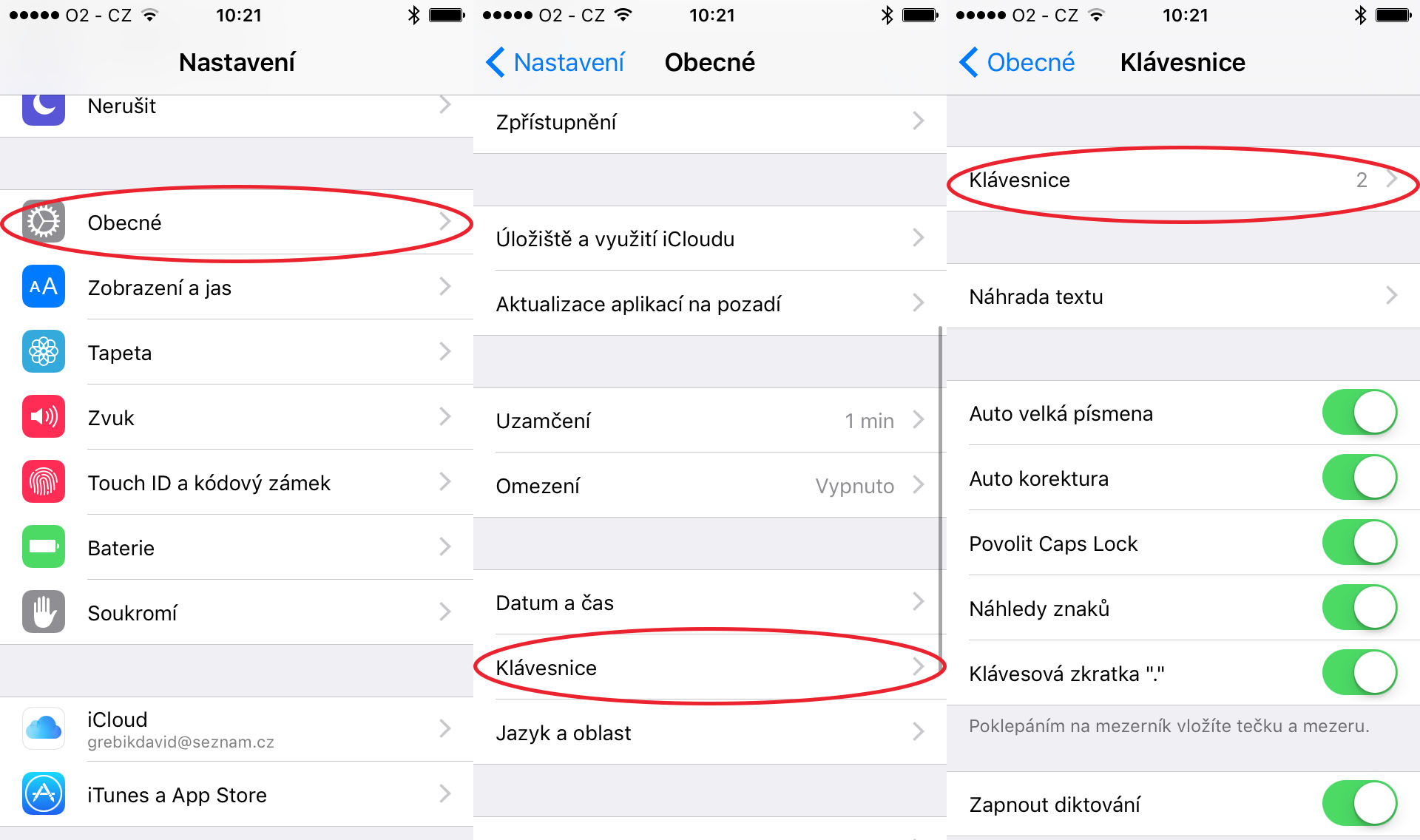Tap the Baterie battery icon

[44, 547]
